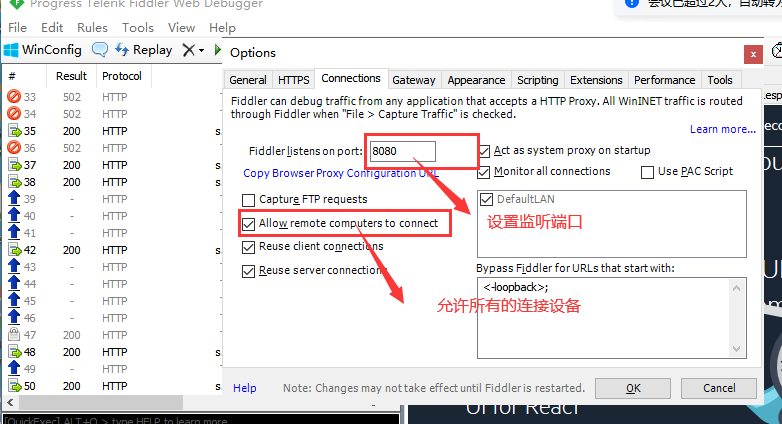This screenshot has height=424, width=782.
Task: Switch to the Appearance tab
Action: pos(476,80)
